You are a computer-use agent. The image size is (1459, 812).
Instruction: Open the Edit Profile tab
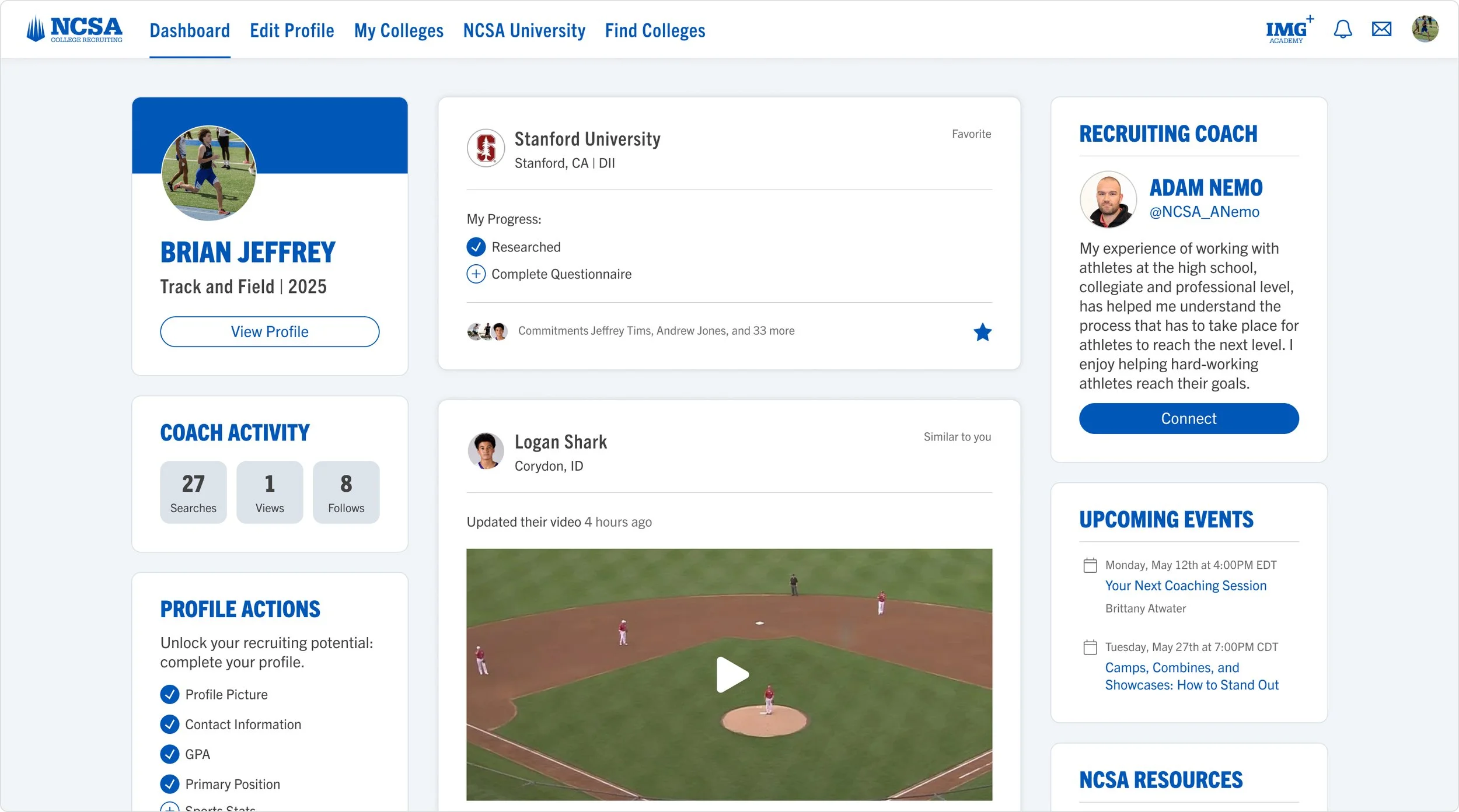coord(292,30)
